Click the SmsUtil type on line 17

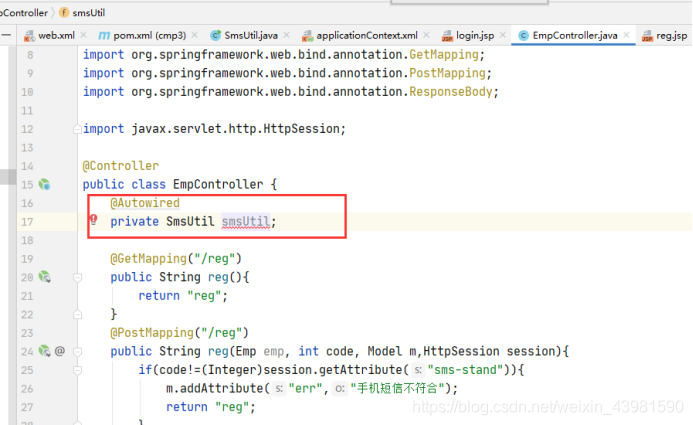[x=190, y=221]
